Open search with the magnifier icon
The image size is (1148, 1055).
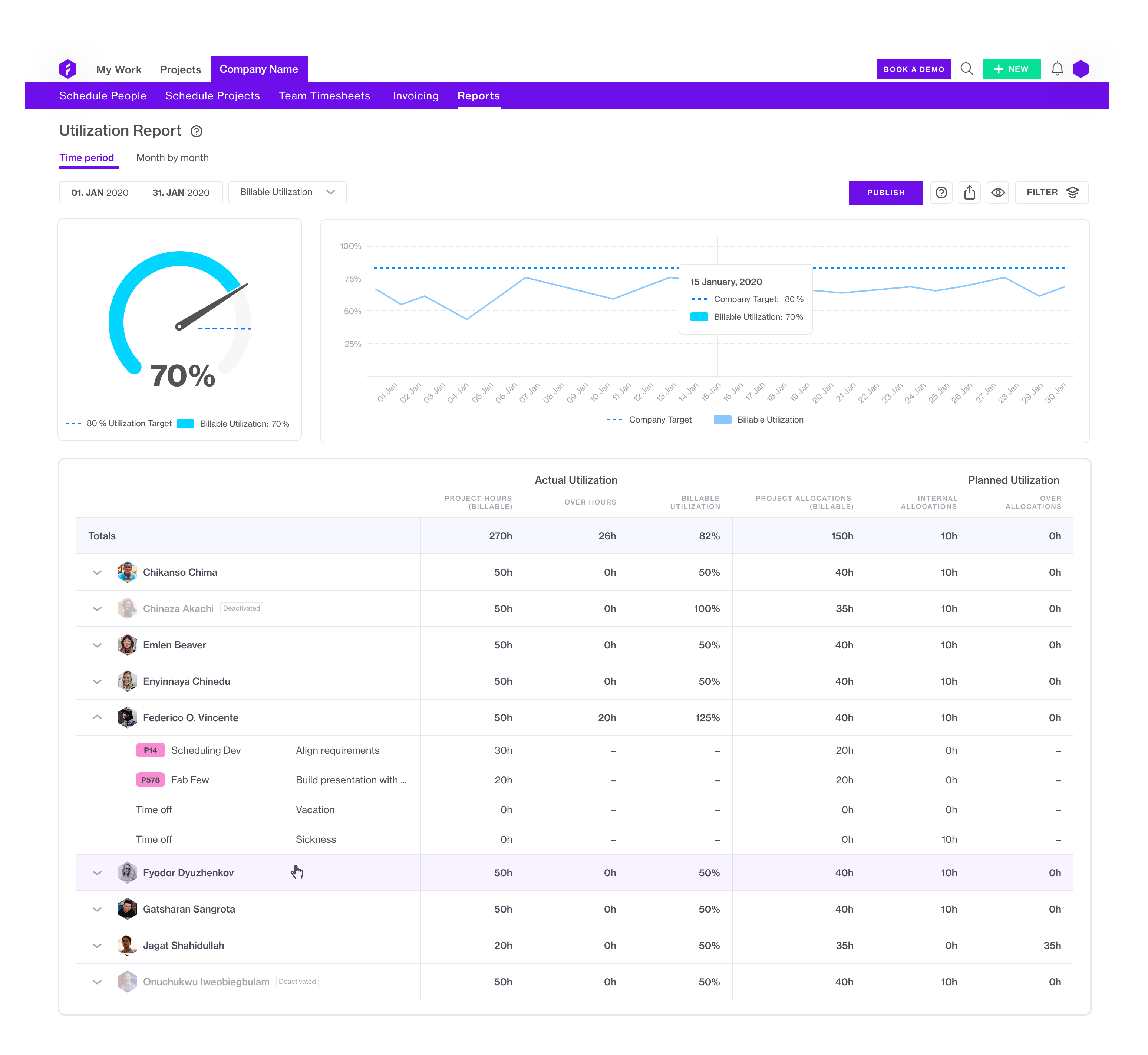[967, 69]
